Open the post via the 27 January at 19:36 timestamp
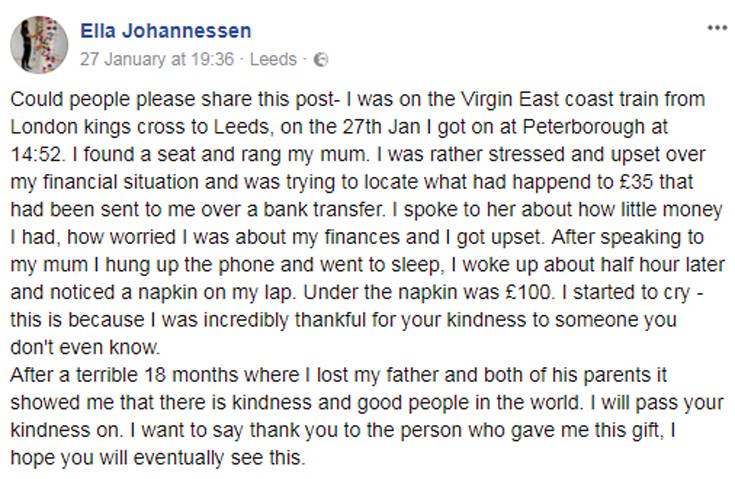735x479 pixels. [157, 60]
